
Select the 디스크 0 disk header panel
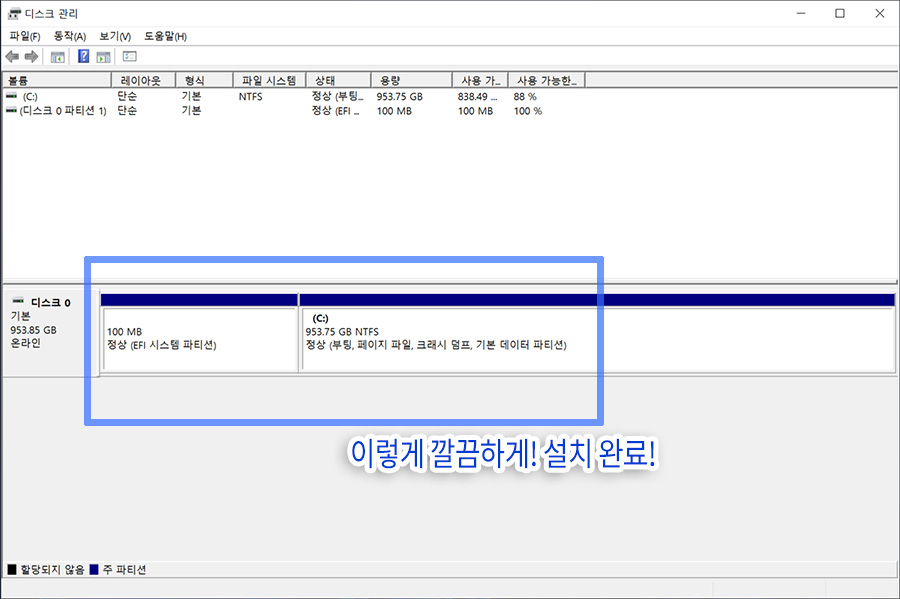(x=51, y=333)
